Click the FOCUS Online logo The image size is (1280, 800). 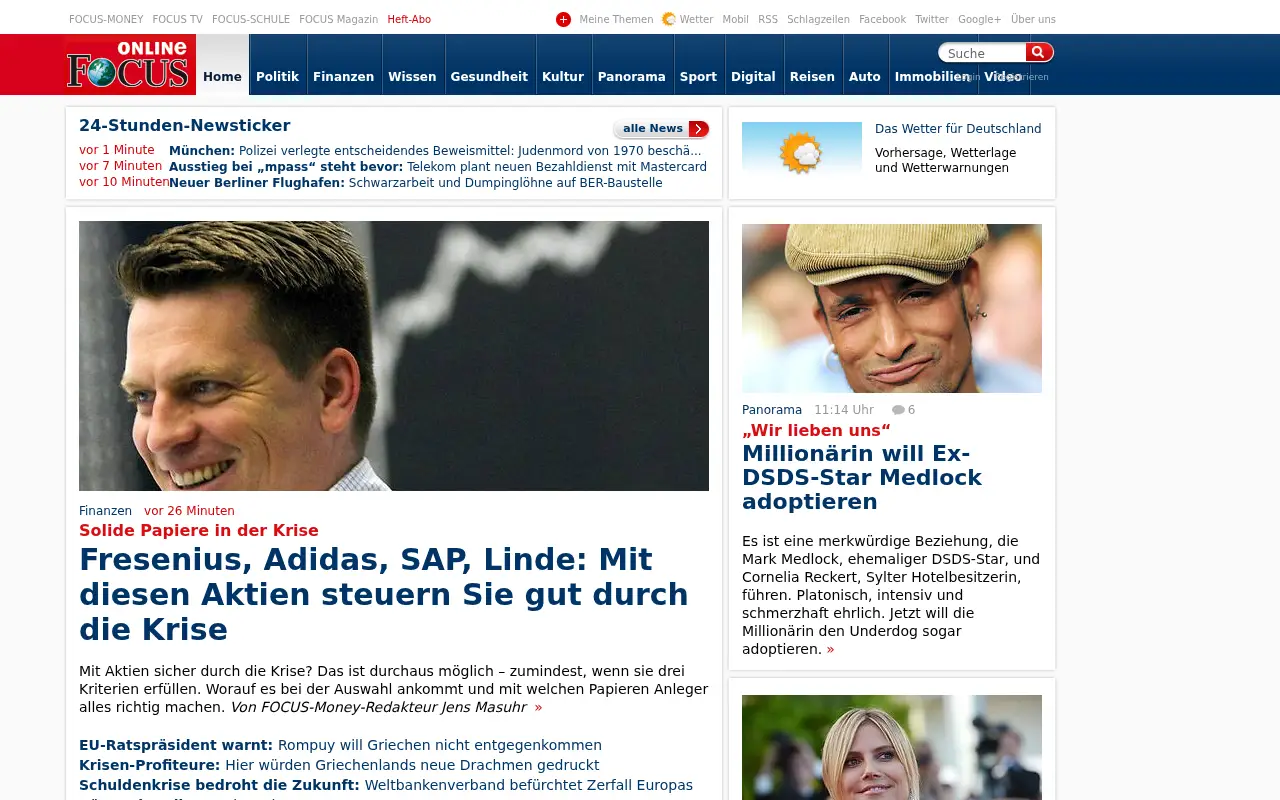click(127, 65)
